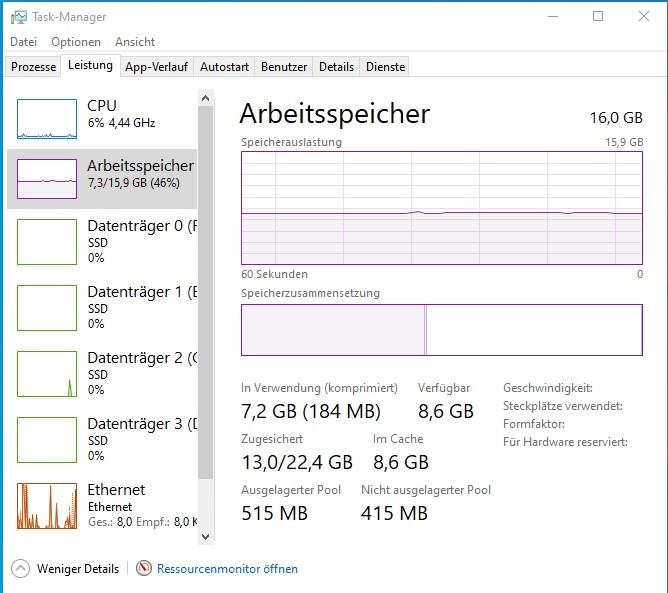
Task: Open the Datei menu
Action: coord(23,42)
